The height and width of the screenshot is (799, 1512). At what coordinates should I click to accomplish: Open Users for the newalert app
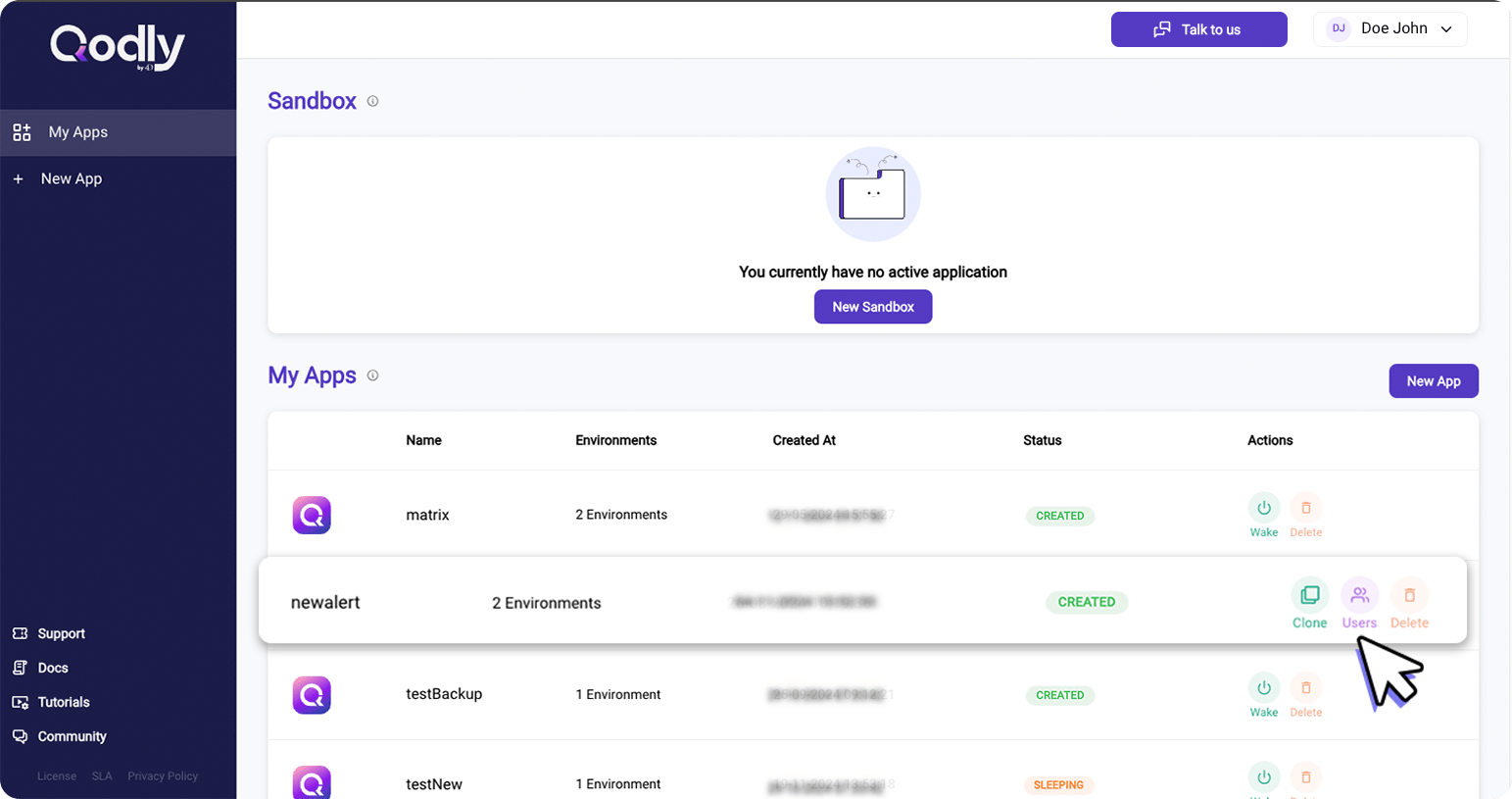[1359, 595]
